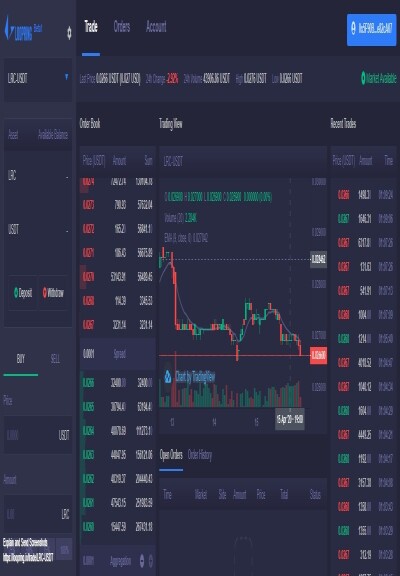Click the Market column header in open orders
The width and height of the screenshot is (400, 576).
(201, 494)
